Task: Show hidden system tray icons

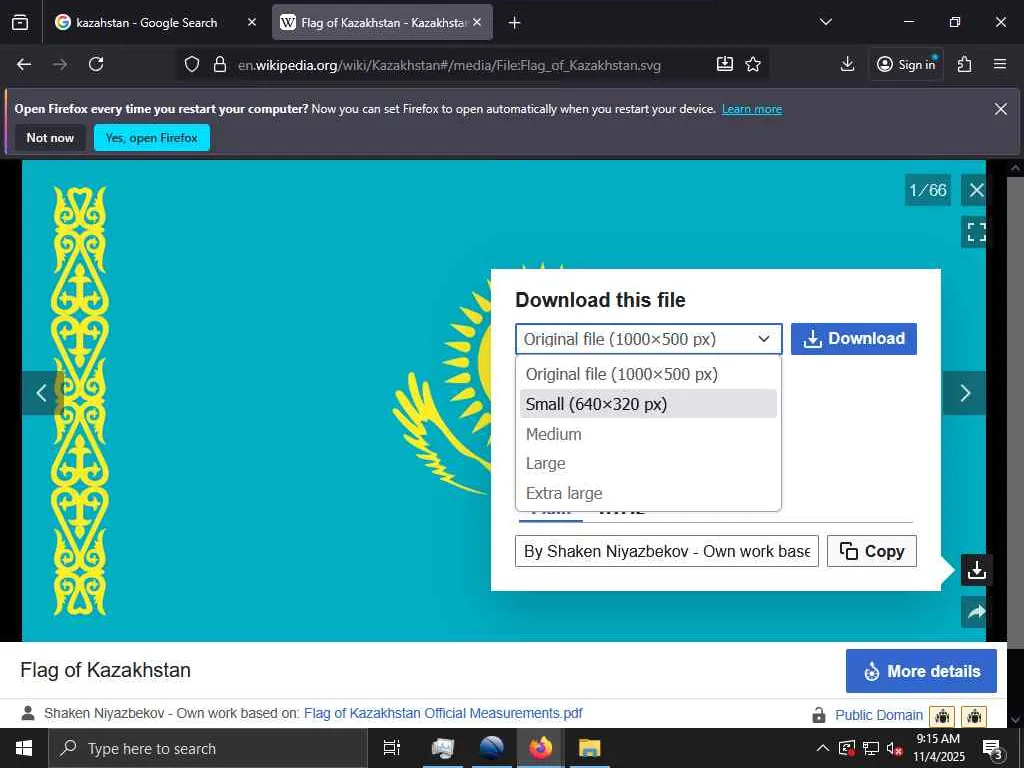Action: tap(823, 748)
